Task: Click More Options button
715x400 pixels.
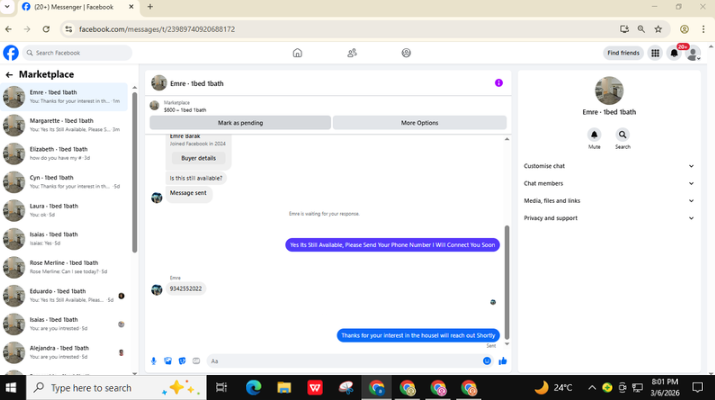Action: tap(420, 123)
